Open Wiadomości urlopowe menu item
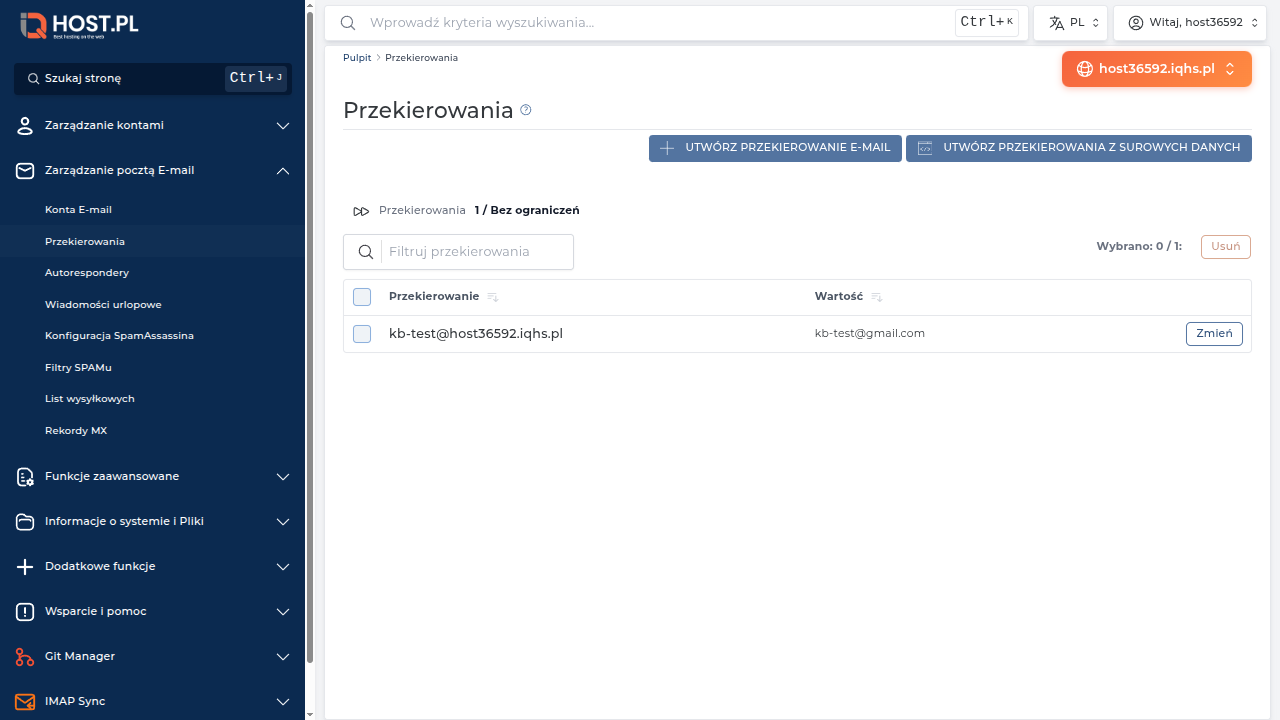The height and width of the screenshot is (720, 1280). (x=103, y=305)
